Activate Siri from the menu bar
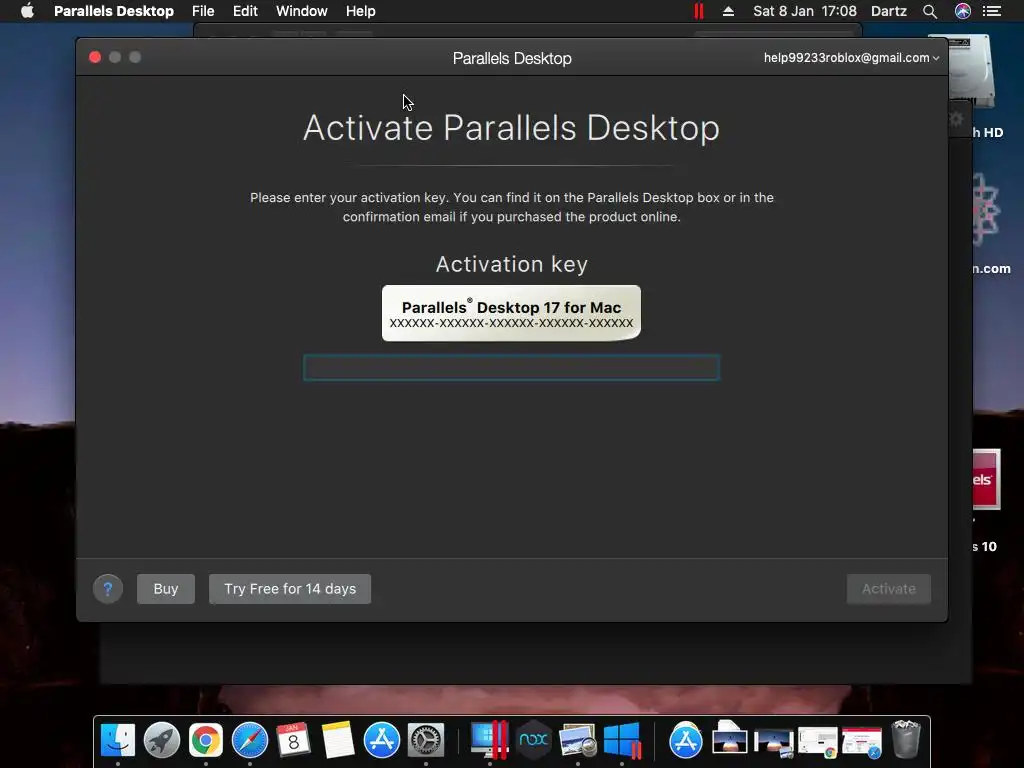 (x=963, y=11)
